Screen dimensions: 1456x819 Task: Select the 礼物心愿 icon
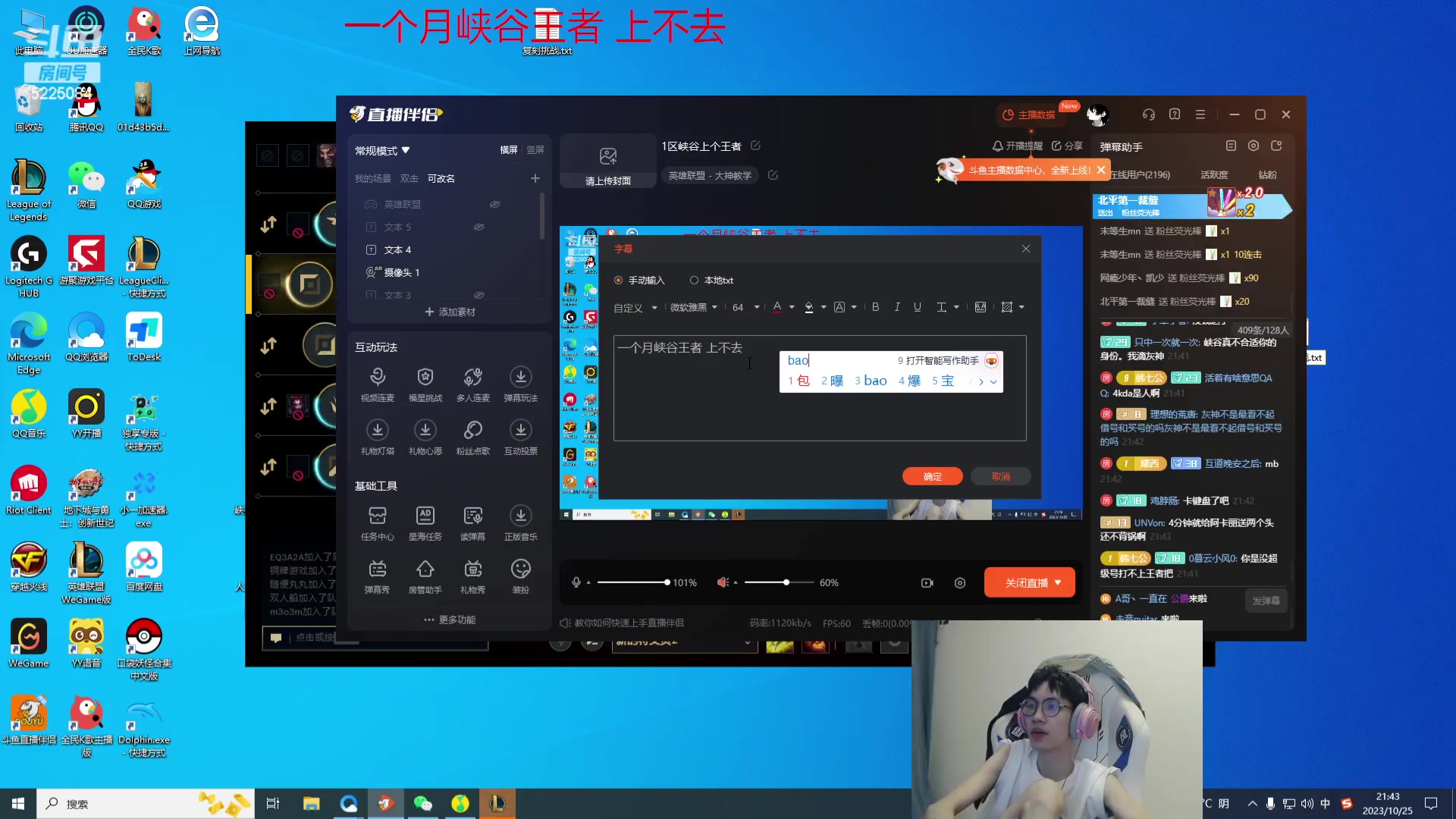pyautogui.click(x=425, y=430)
